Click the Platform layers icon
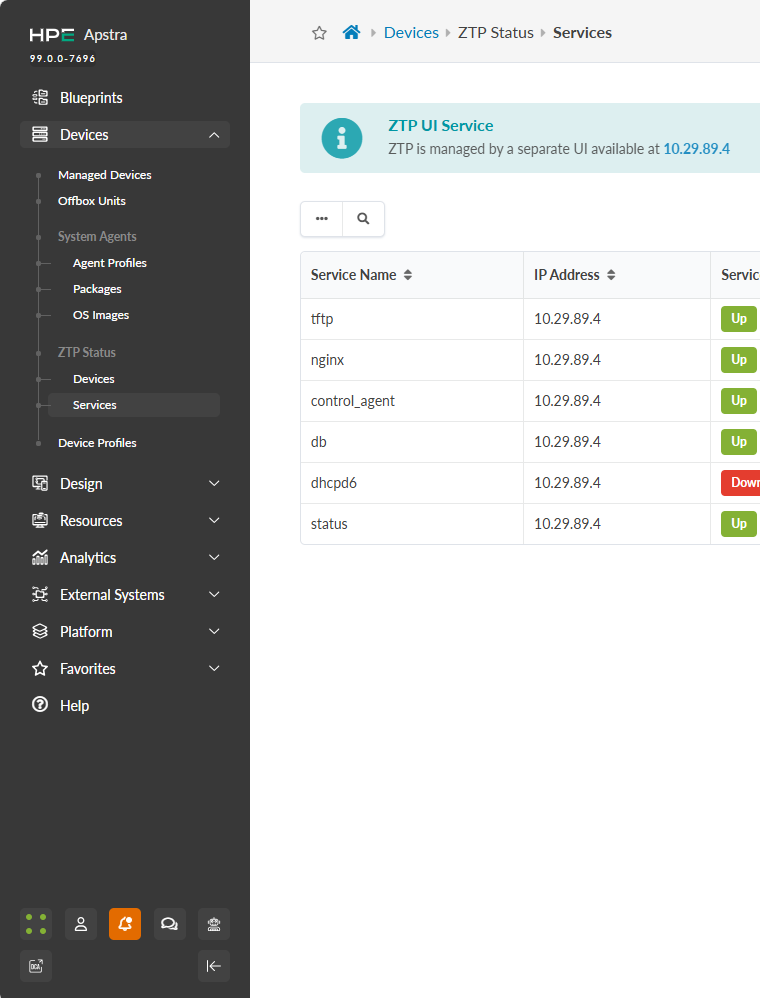The width and height of the screenshot is (760, 998). pos(40,631)
